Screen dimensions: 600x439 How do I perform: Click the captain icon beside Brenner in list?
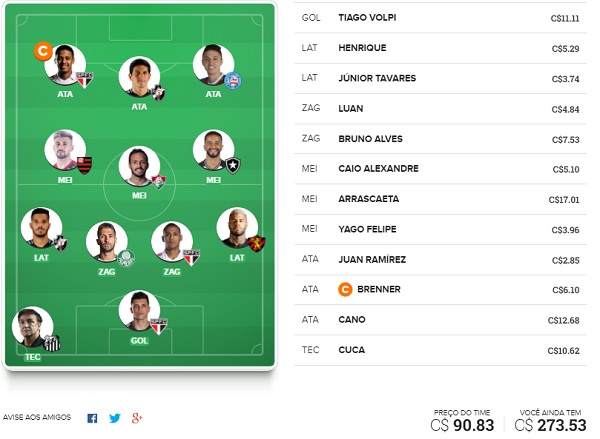tap(345, 290)
